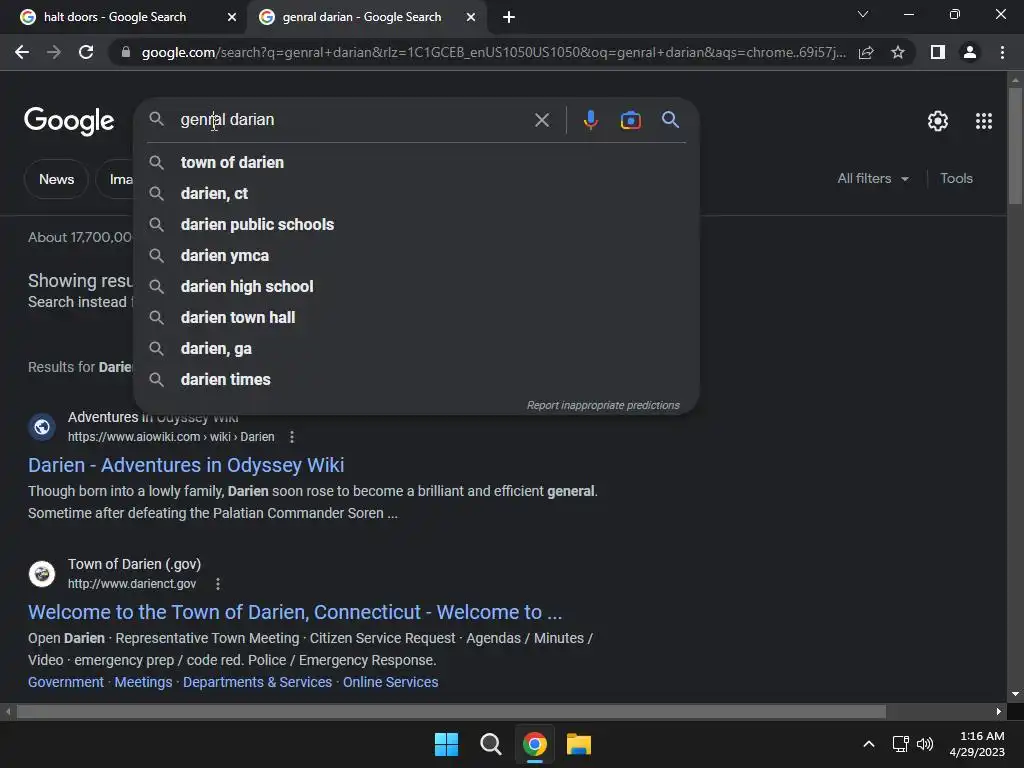Switch to halt doors tab

115,17
